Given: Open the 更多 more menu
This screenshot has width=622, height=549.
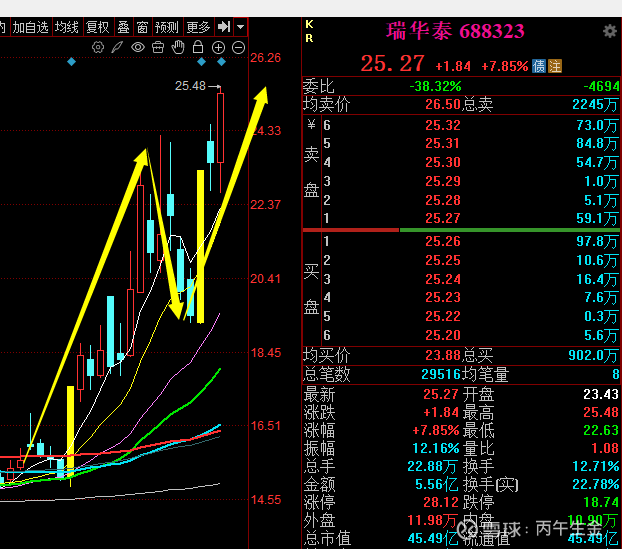Looking at the screenshot, I should pos(198,27).
